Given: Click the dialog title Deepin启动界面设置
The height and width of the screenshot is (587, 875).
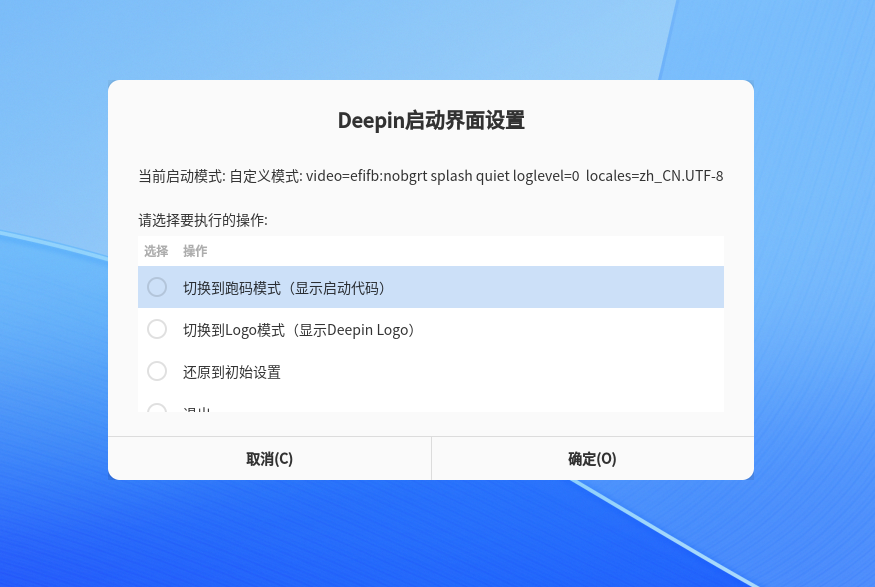Looking at the screenshot, I should tap(431, 121).
